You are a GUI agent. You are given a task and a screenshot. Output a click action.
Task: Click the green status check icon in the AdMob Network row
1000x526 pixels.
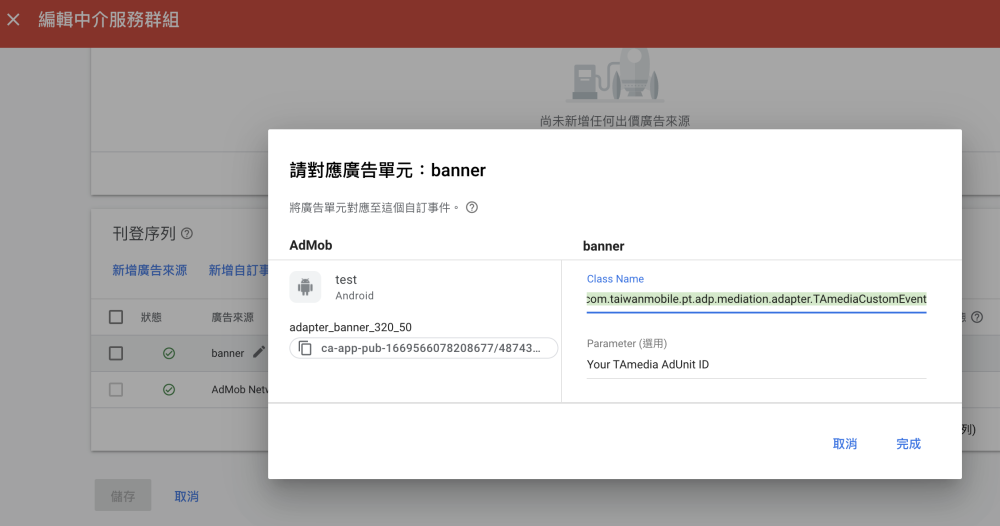tap(169, 390)
